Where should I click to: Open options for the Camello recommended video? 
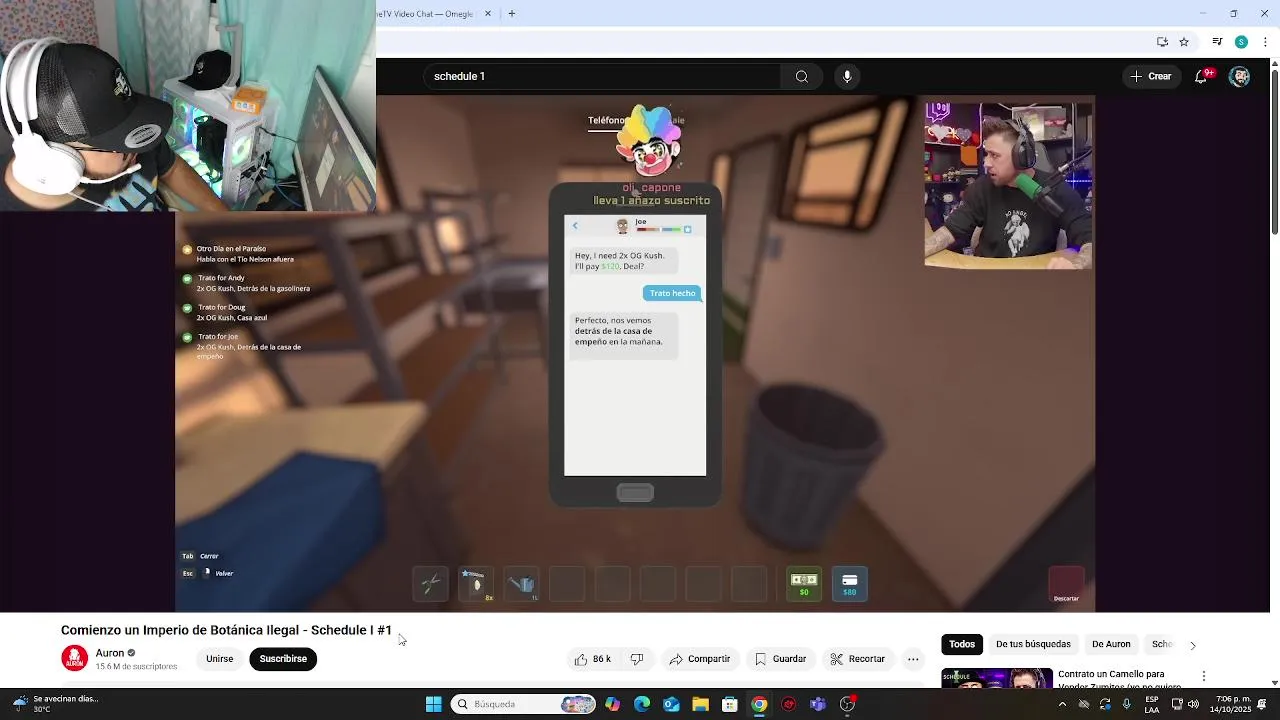click(x=1204, y=676)
